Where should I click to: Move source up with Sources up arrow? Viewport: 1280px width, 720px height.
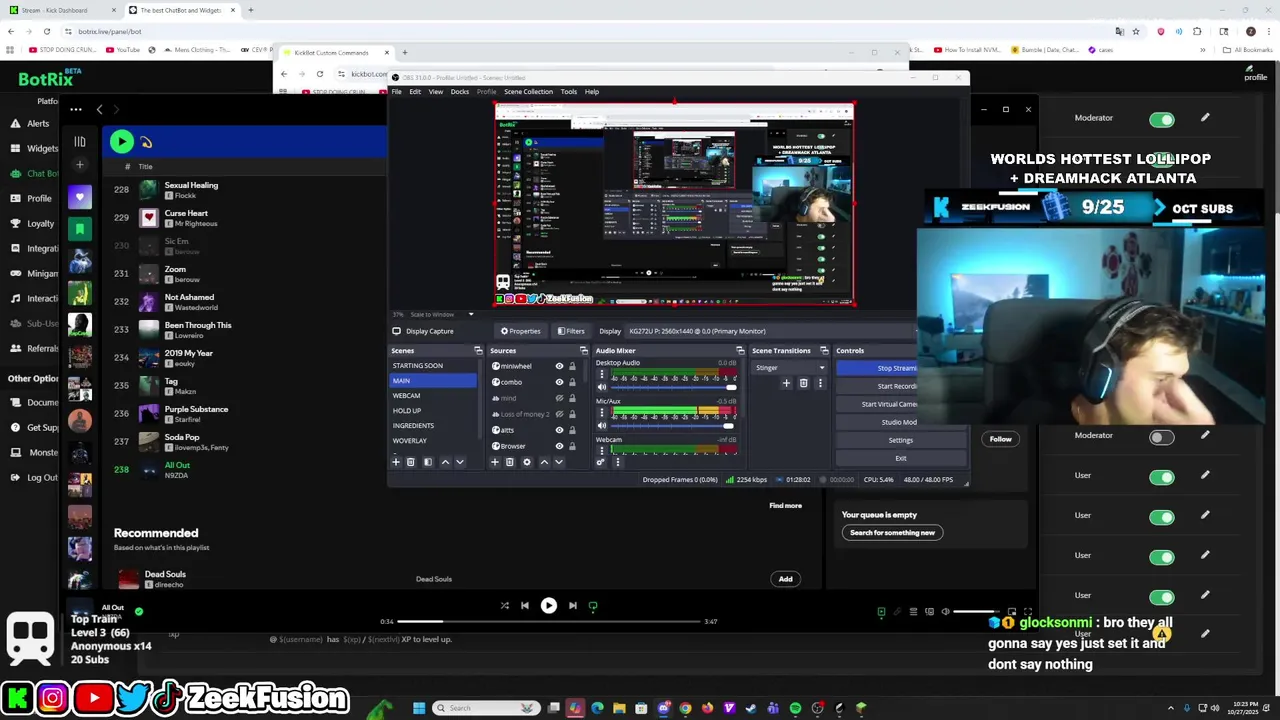544,462
